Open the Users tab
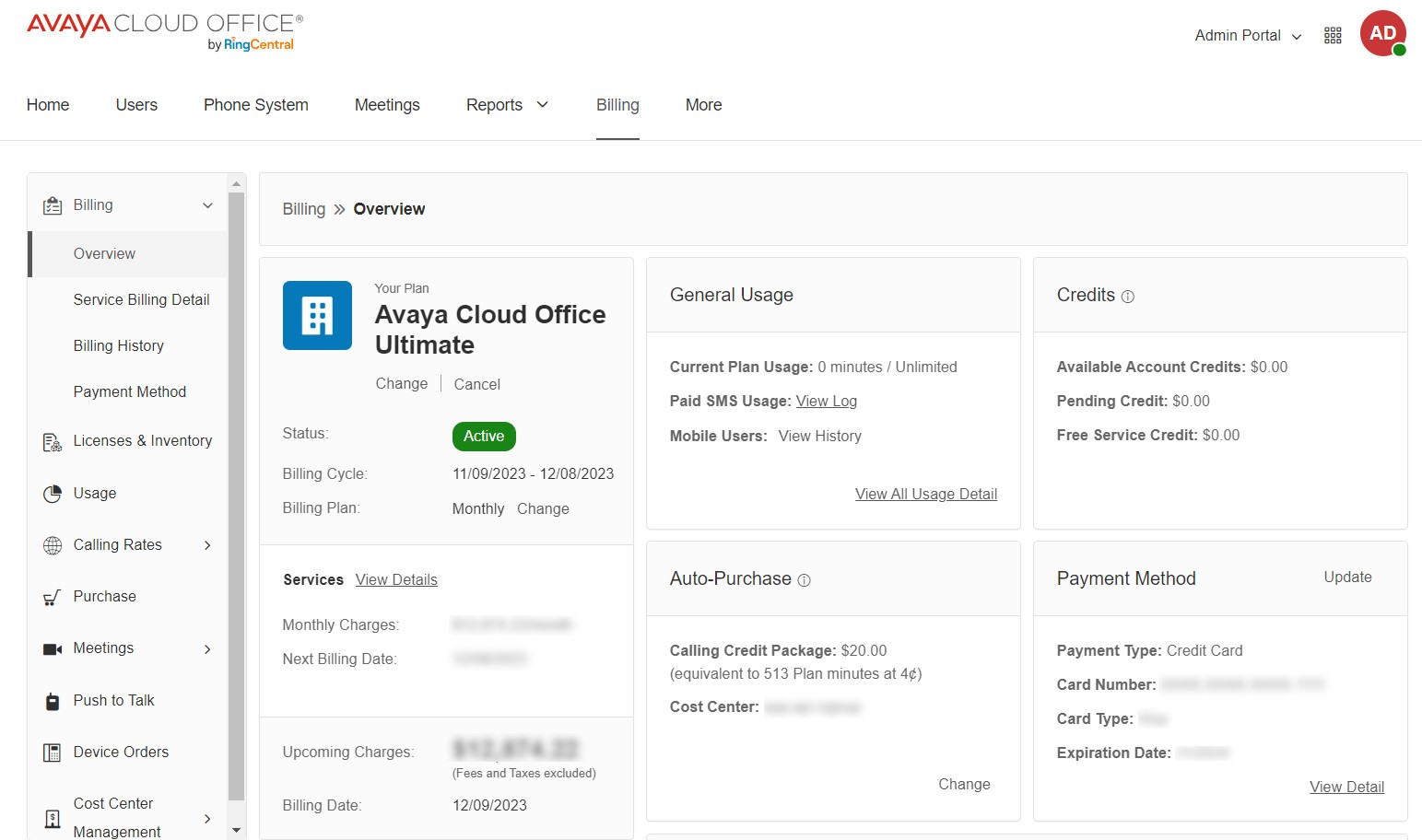The image size is (1422, 840). [136, 105]
